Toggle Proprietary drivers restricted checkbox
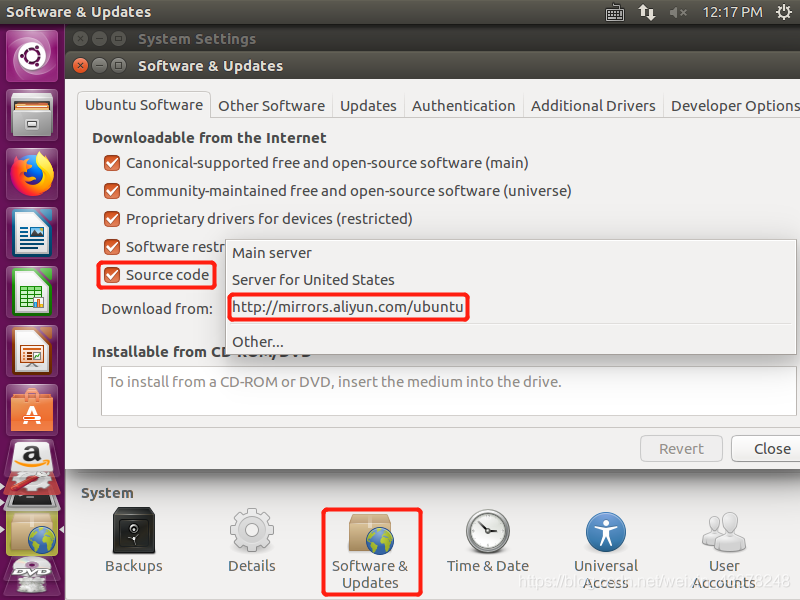 [x=112, y=219]
